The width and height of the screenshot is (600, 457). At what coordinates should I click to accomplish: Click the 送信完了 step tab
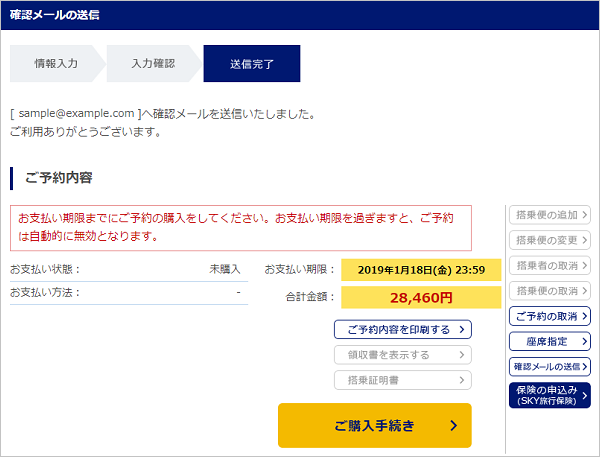pos(251,64)
